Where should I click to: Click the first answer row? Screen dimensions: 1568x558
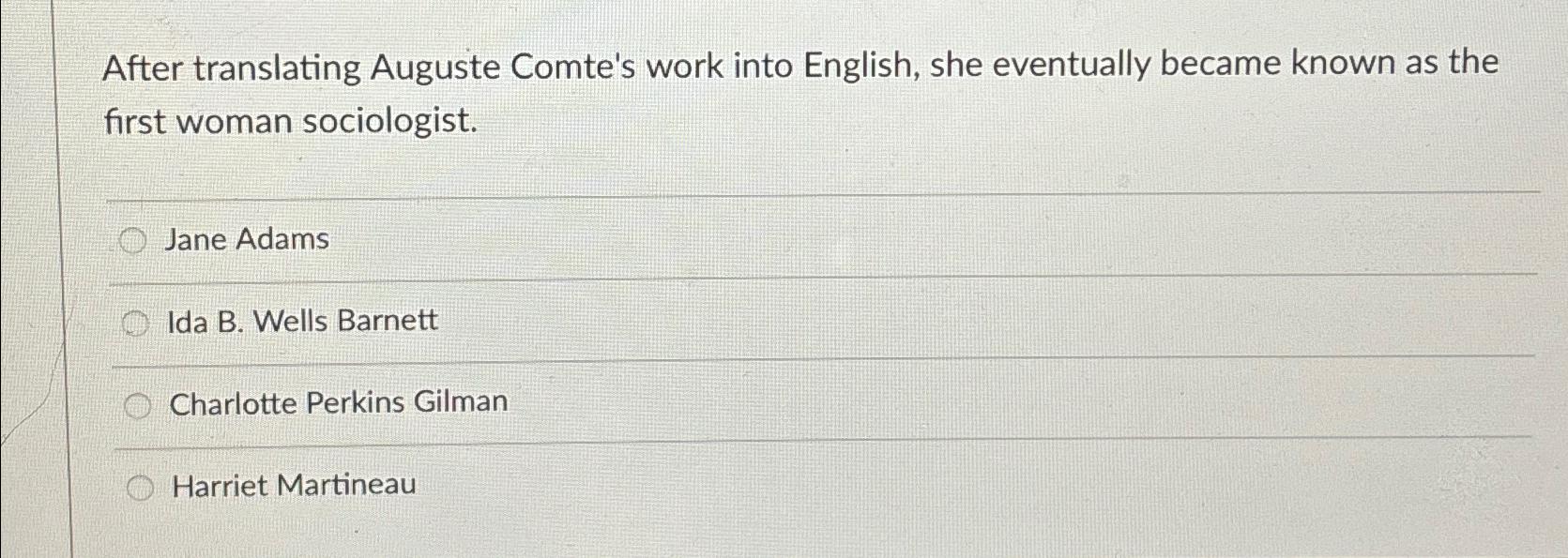pos(657,239)
